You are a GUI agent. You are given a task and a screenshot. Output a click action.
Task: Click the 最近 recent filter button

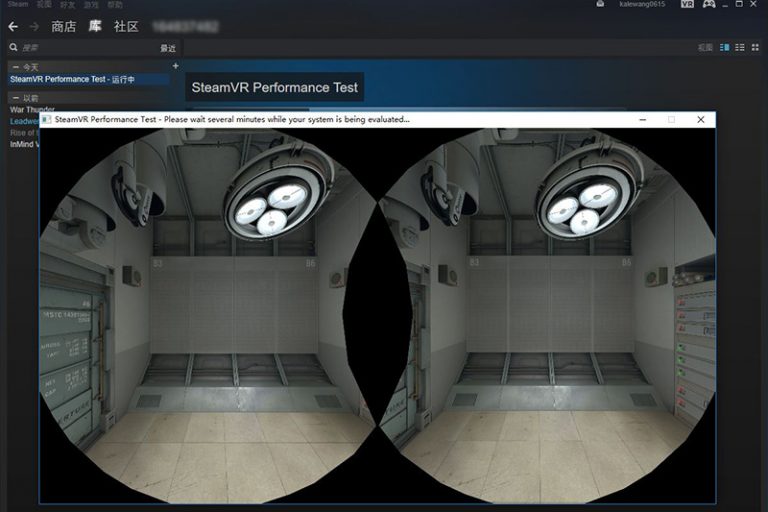[168, 48]
